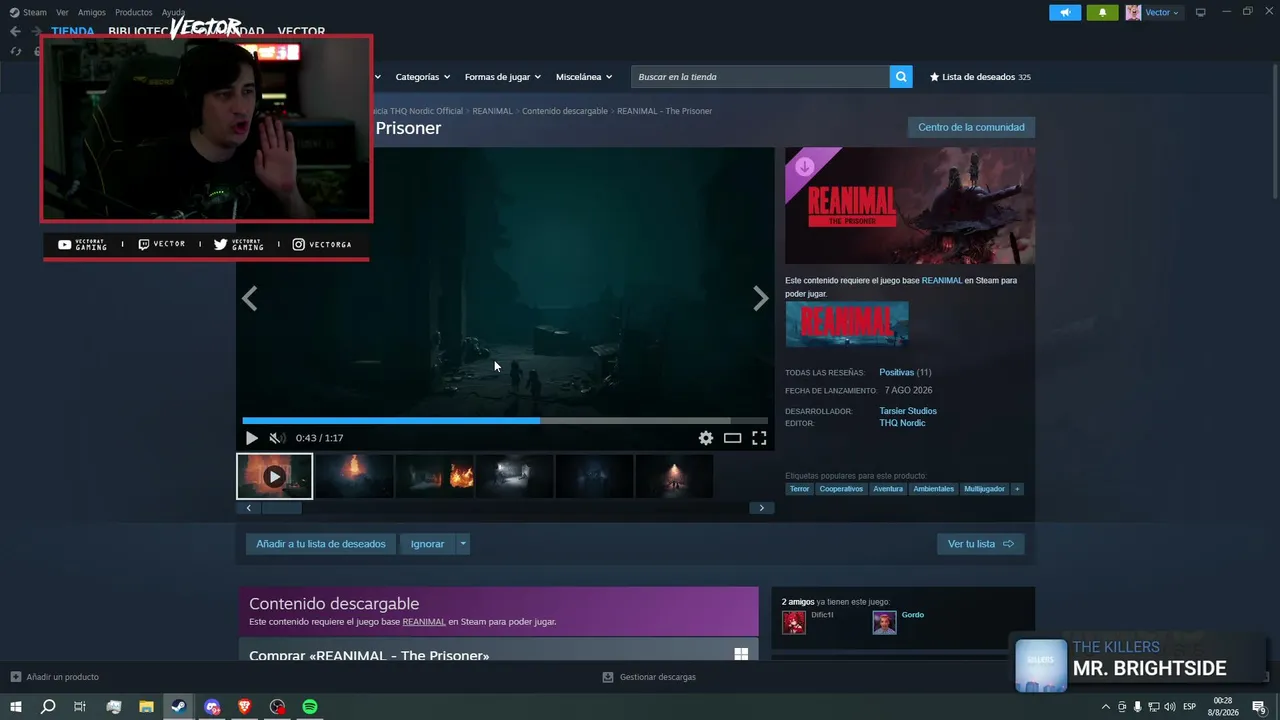Viewport: 1280px width, 720px height.
Task: Open Steam announcements megaphone button
Action: [x=1065, y=12]
